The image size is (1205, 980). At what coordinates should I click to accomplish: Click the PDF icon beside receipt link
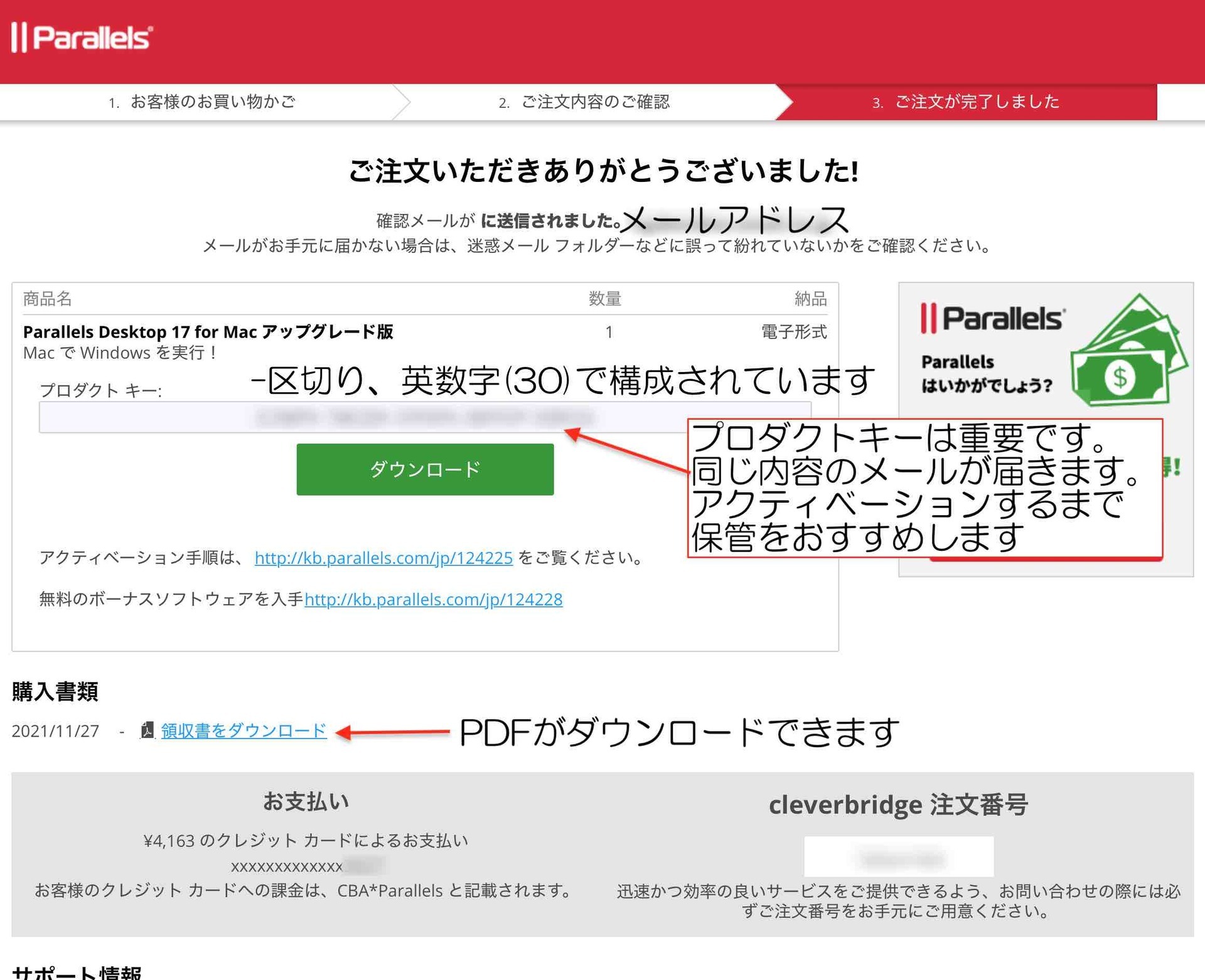click(x=147, y=730)
